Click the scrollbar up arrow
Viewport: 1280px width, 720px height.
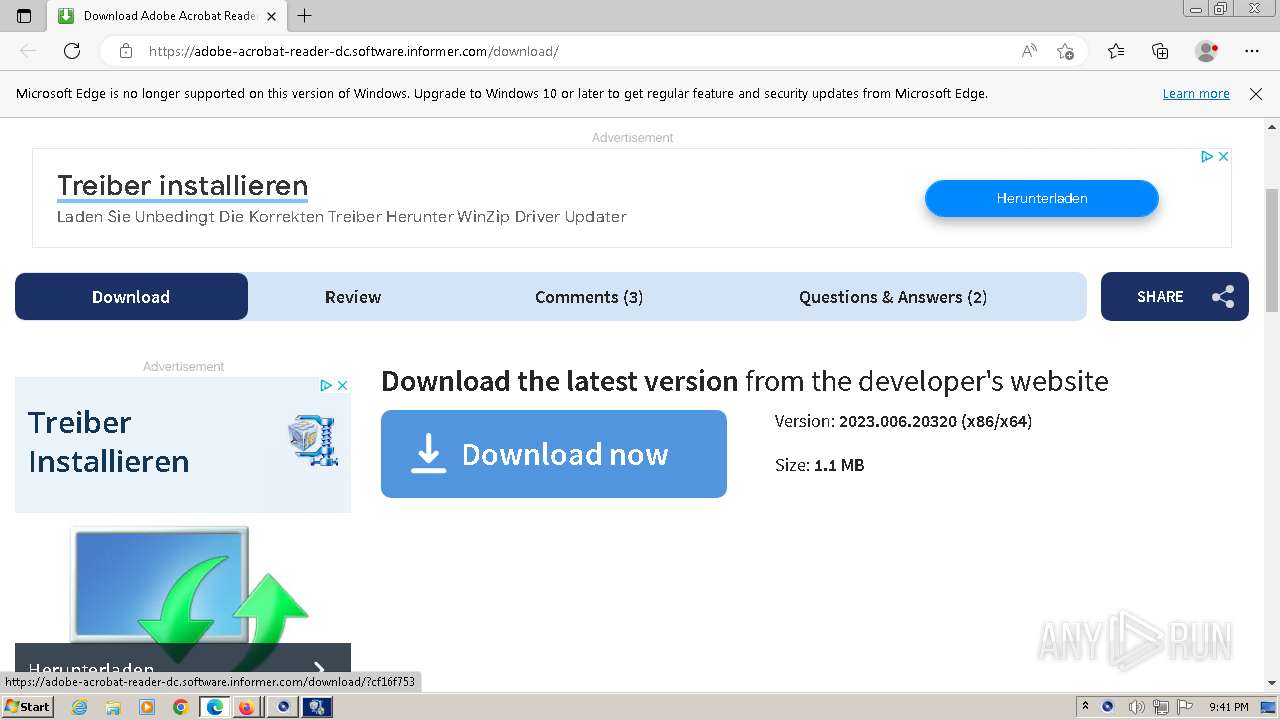[1272, 127]
